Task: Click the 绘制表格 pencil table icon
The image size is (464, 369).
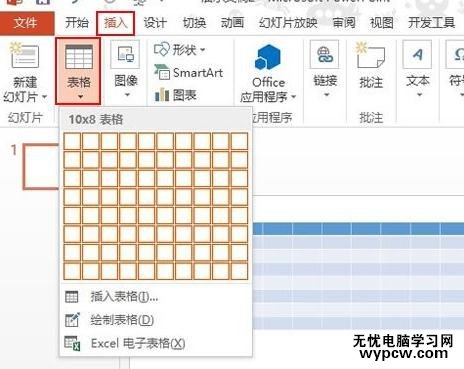Action: pyautogui.click(x=72, y=320)
